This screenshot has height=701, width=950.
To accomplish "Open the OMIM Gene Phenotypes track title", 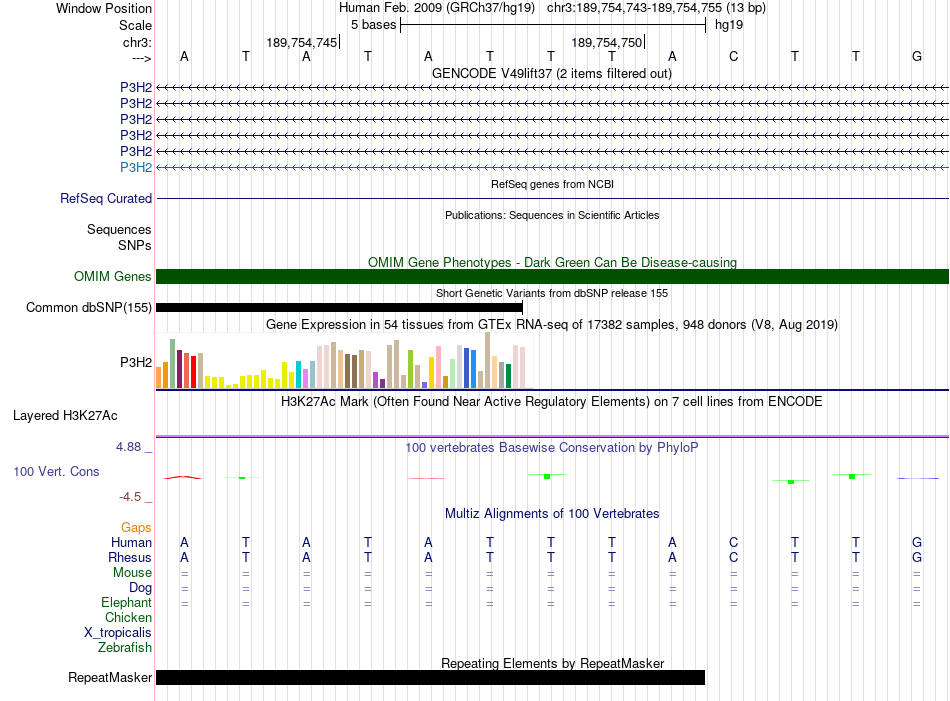I will [x=552, y=262].
